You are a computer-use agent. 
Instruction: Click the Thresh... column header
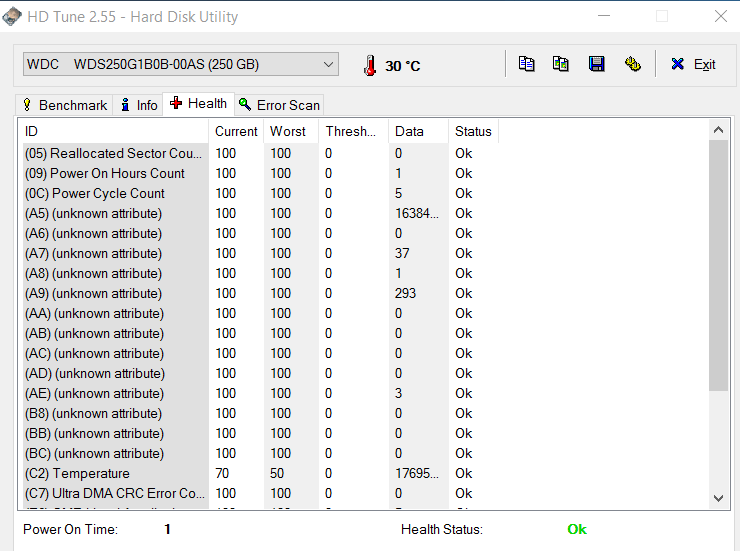click(353, 131)
